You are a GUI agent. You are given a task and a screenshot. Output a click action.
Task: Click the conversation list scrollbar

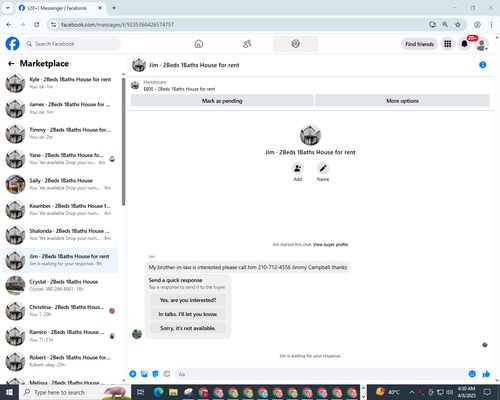click(123, 142)
